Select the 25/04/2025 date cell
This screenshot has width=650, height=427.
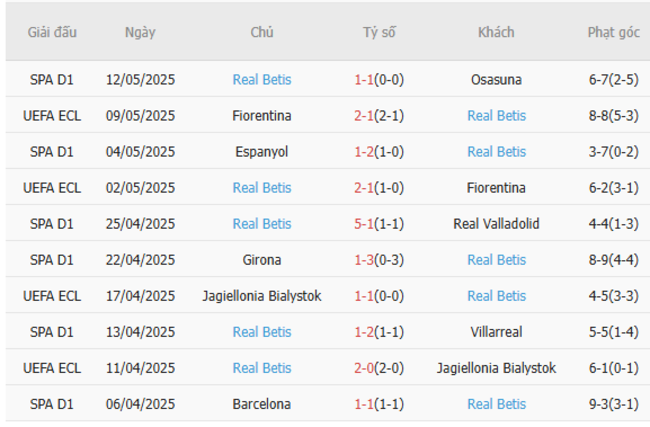[140, 224]
